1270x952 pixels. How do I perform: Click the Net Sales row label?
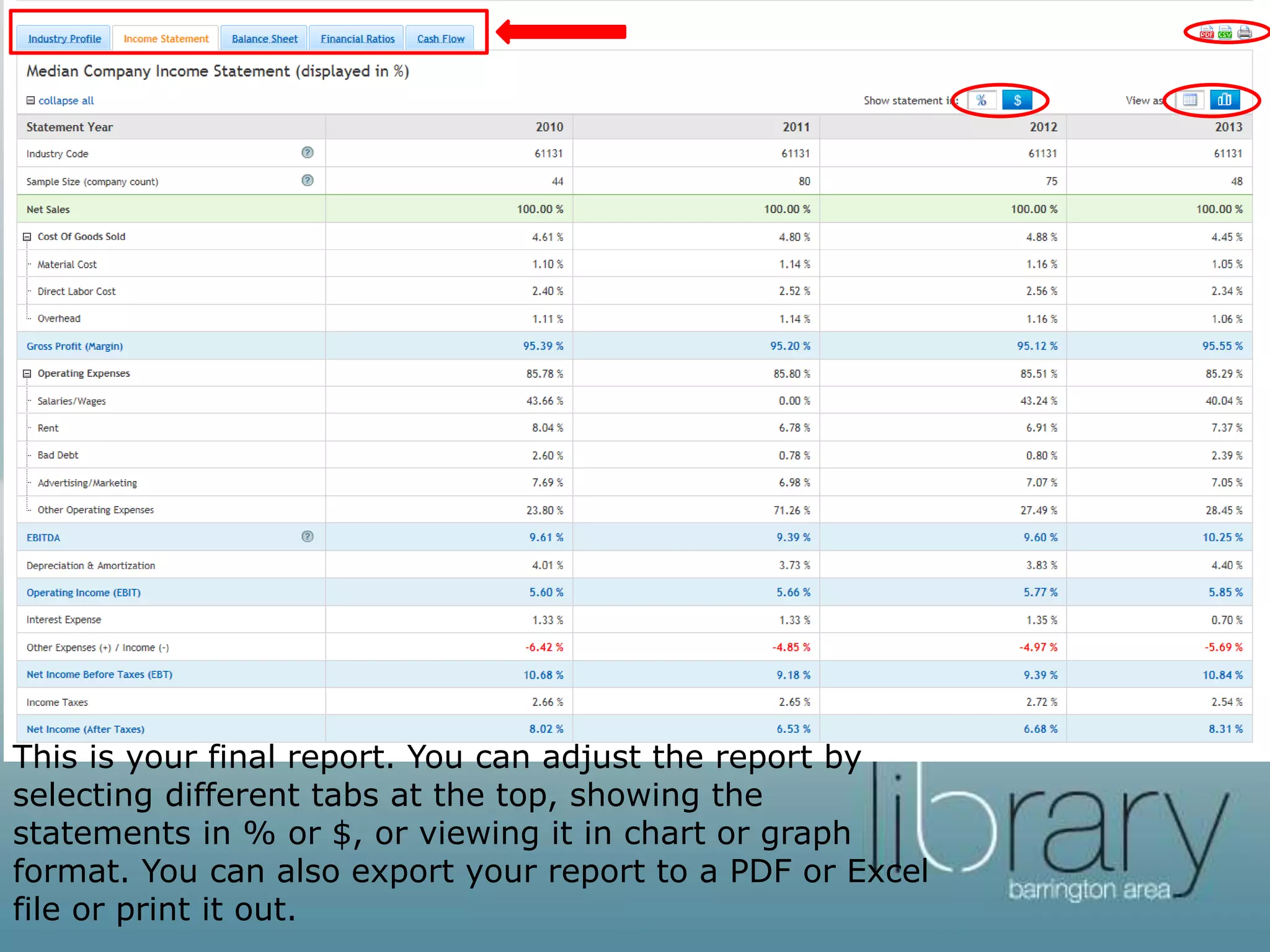[48, 209]
